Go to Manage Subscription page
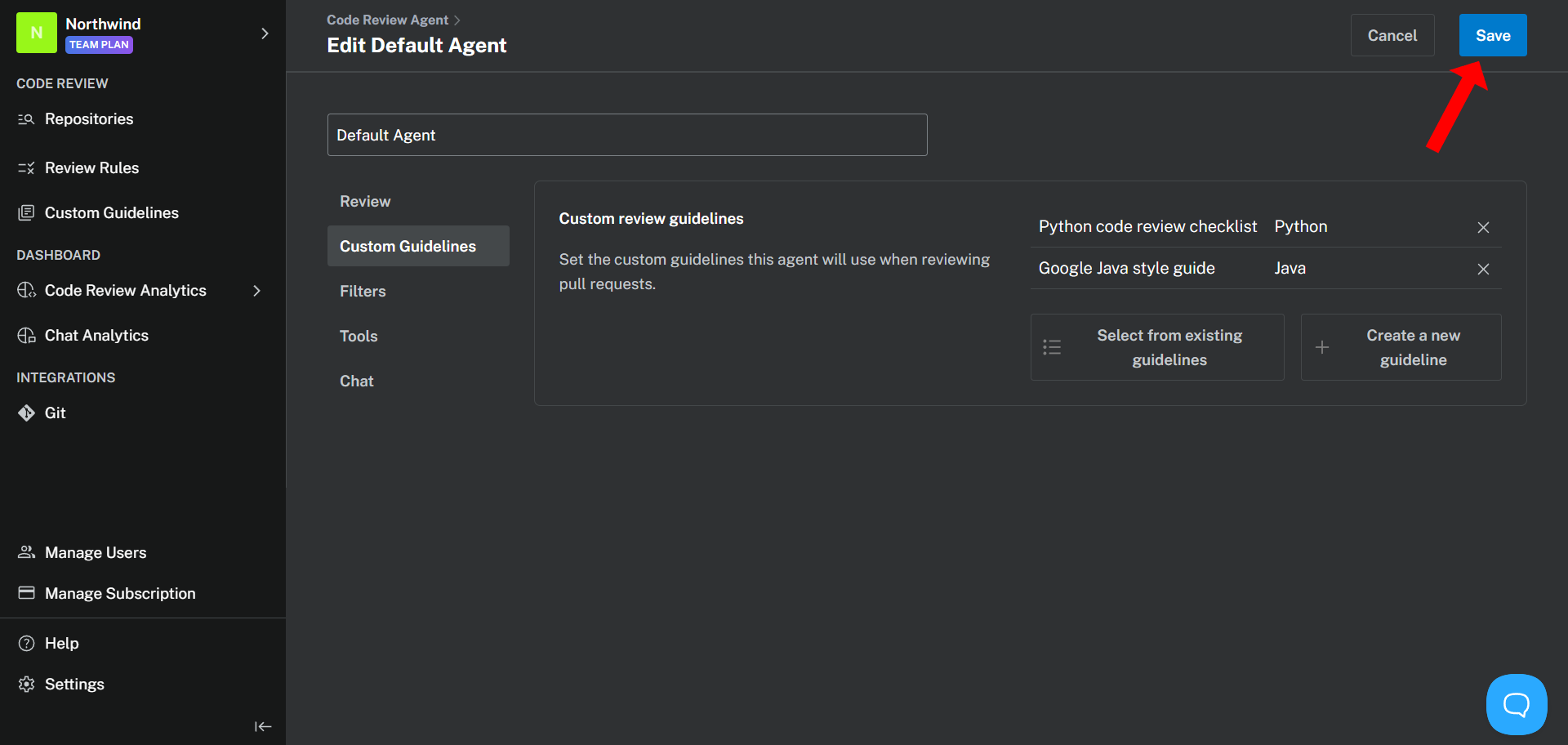The height and width of the screenshot is (745, 1568). [x=119, y=593]
